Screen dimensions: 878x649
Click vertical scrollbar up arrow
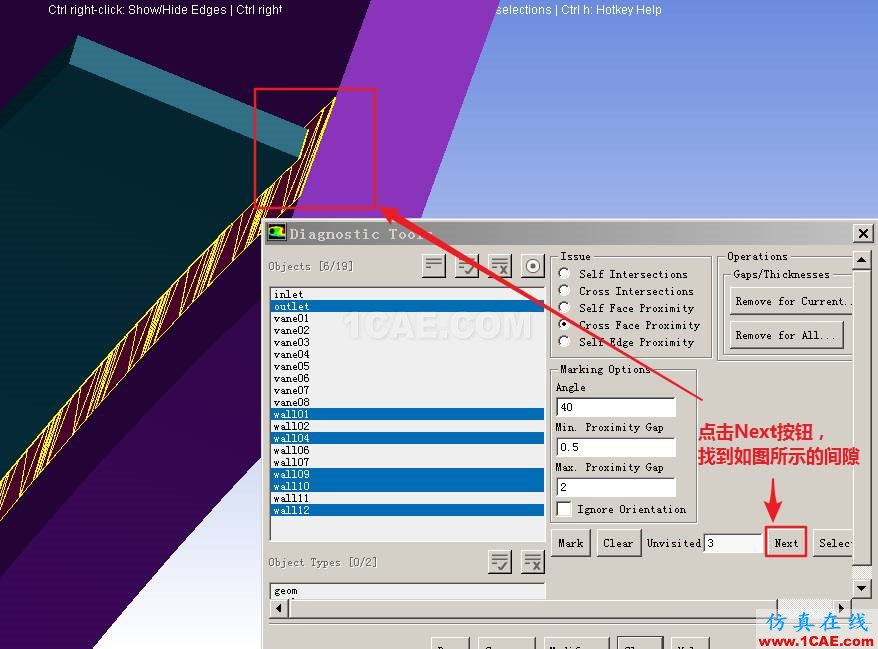861,259
